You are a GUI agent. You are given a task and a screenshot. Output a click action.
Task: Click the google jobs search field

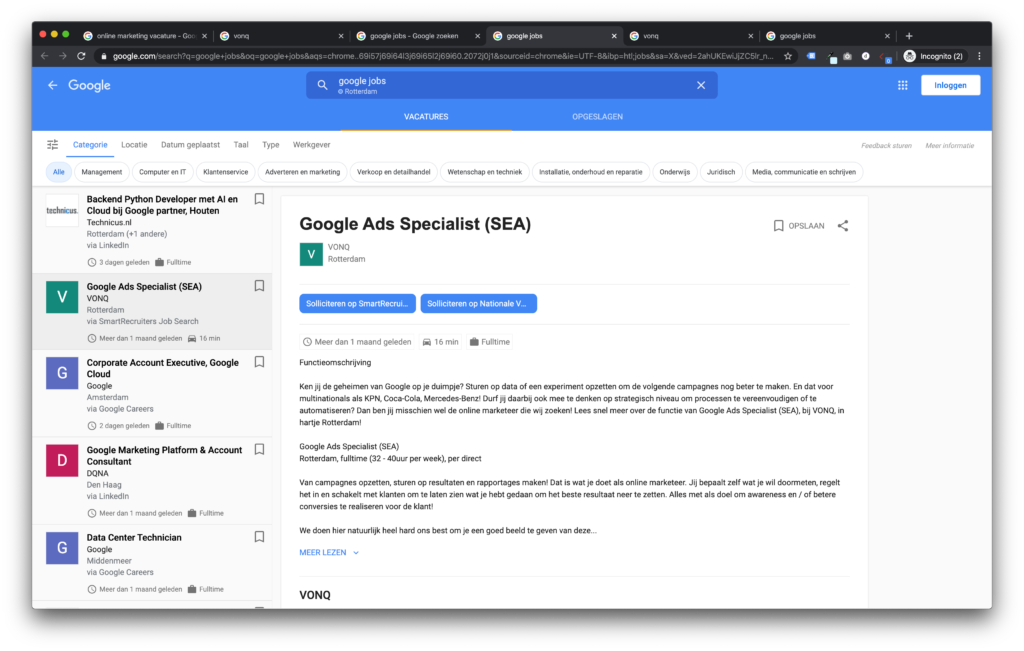pos(511,86)
